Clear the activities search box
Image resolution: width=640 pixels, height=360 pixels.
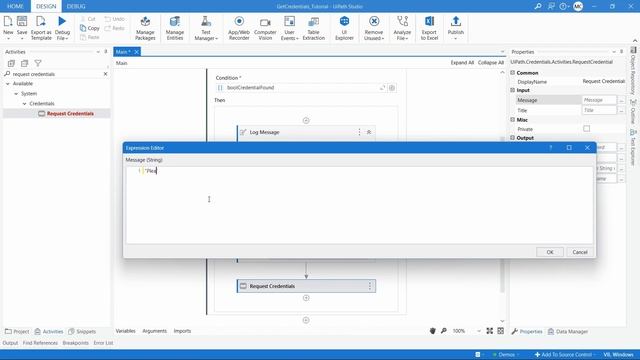pyautogui.click(x=105, y=74)
